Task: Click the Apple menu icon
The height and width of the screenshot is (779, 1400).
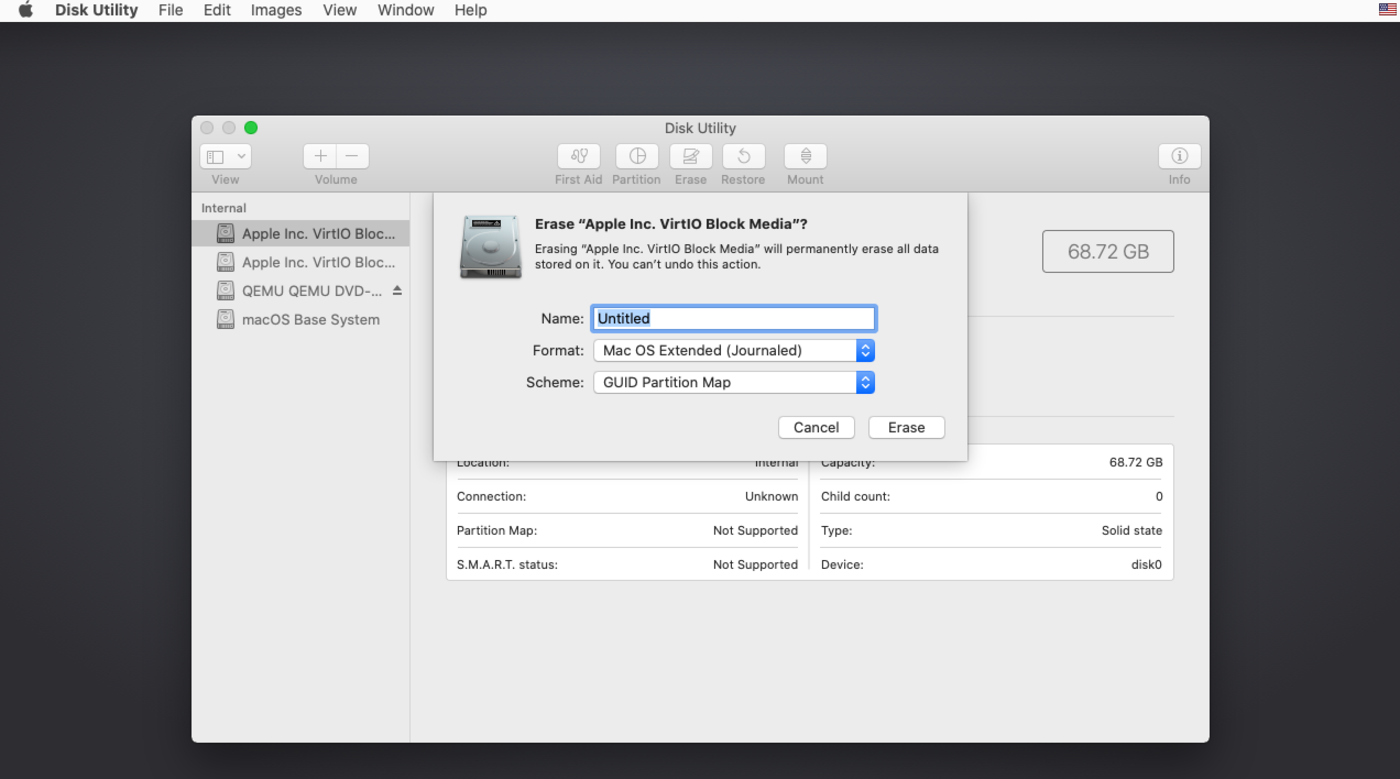Action: pos(23,10)
